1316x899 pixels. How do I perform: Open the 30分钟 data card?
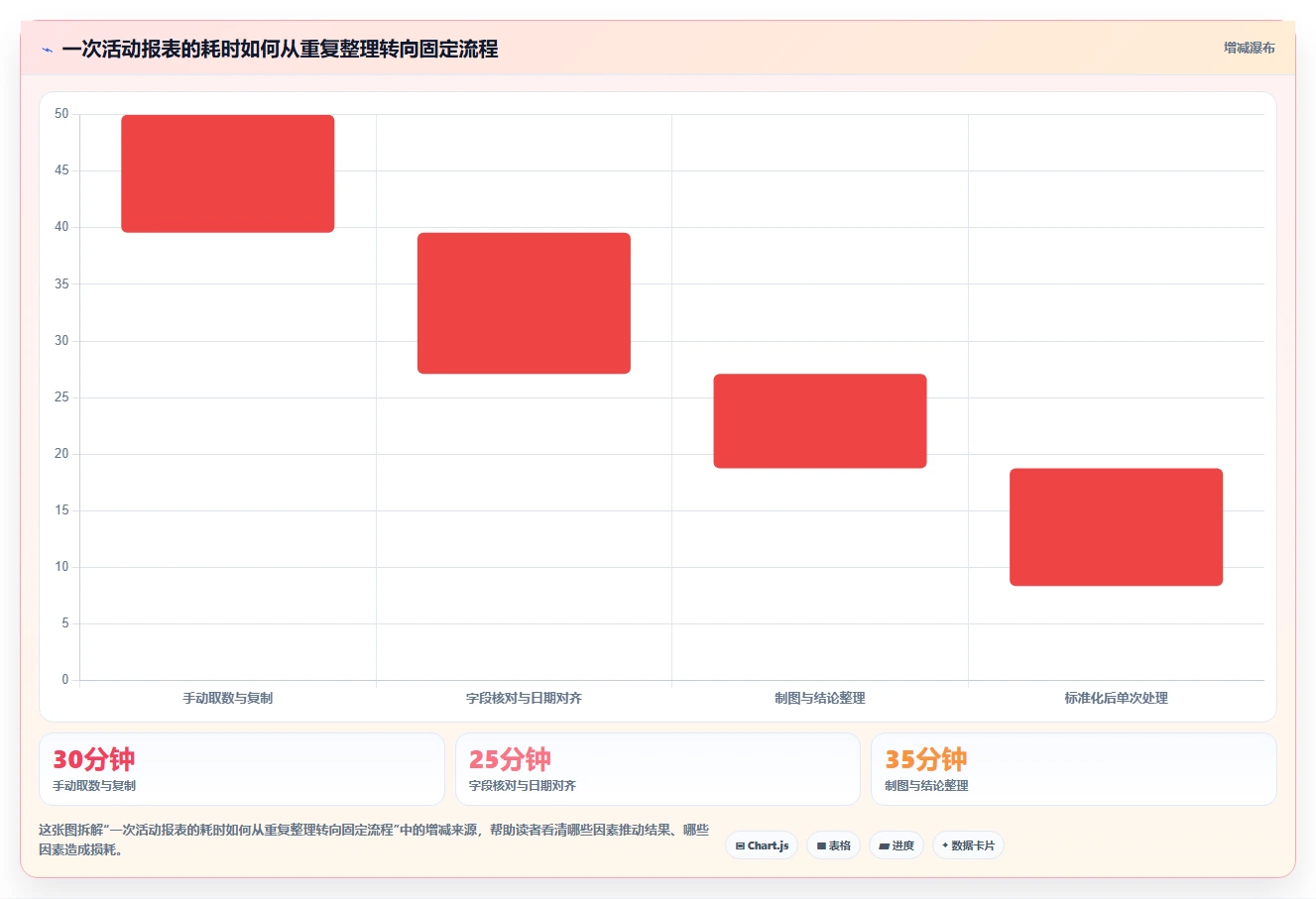(x=242, y=769)
